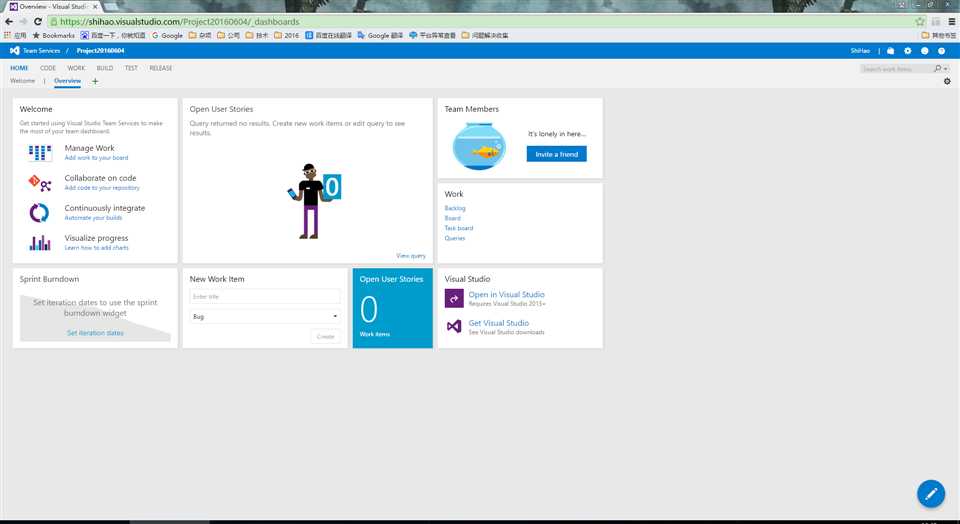Viewport: 960px width, 524px height.
Task: Switch to the BUILD hub
Action: coord(105,68)
